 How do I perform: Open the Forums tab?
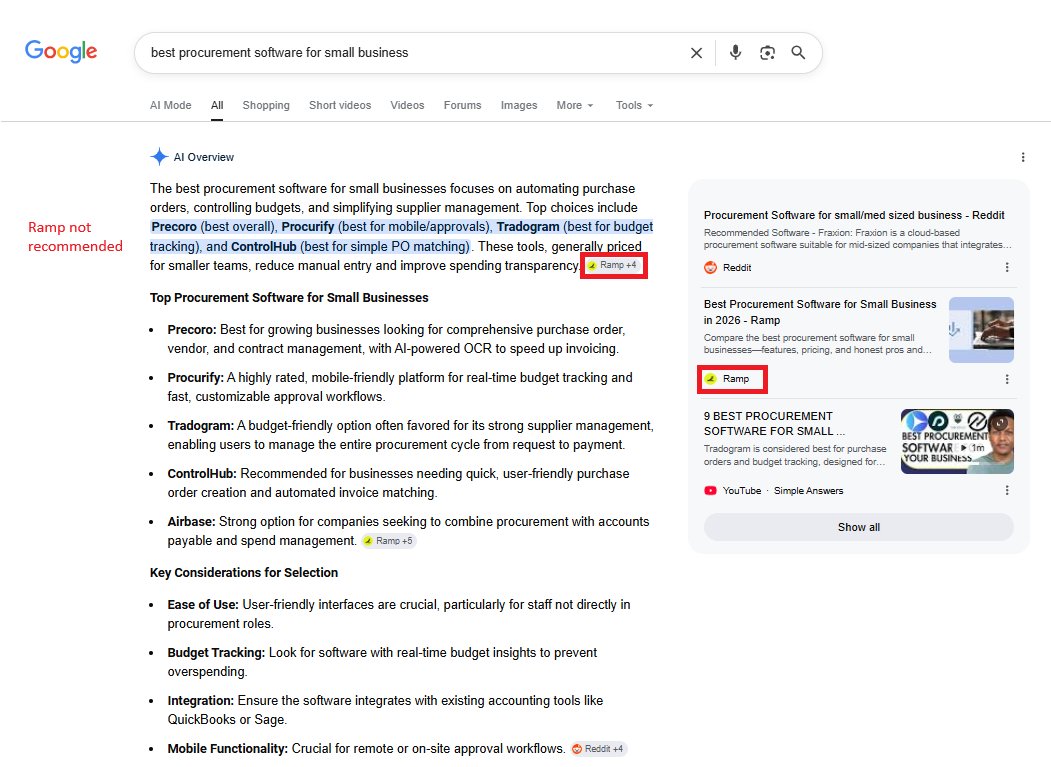pyautogui.click(x=462, y=105)
